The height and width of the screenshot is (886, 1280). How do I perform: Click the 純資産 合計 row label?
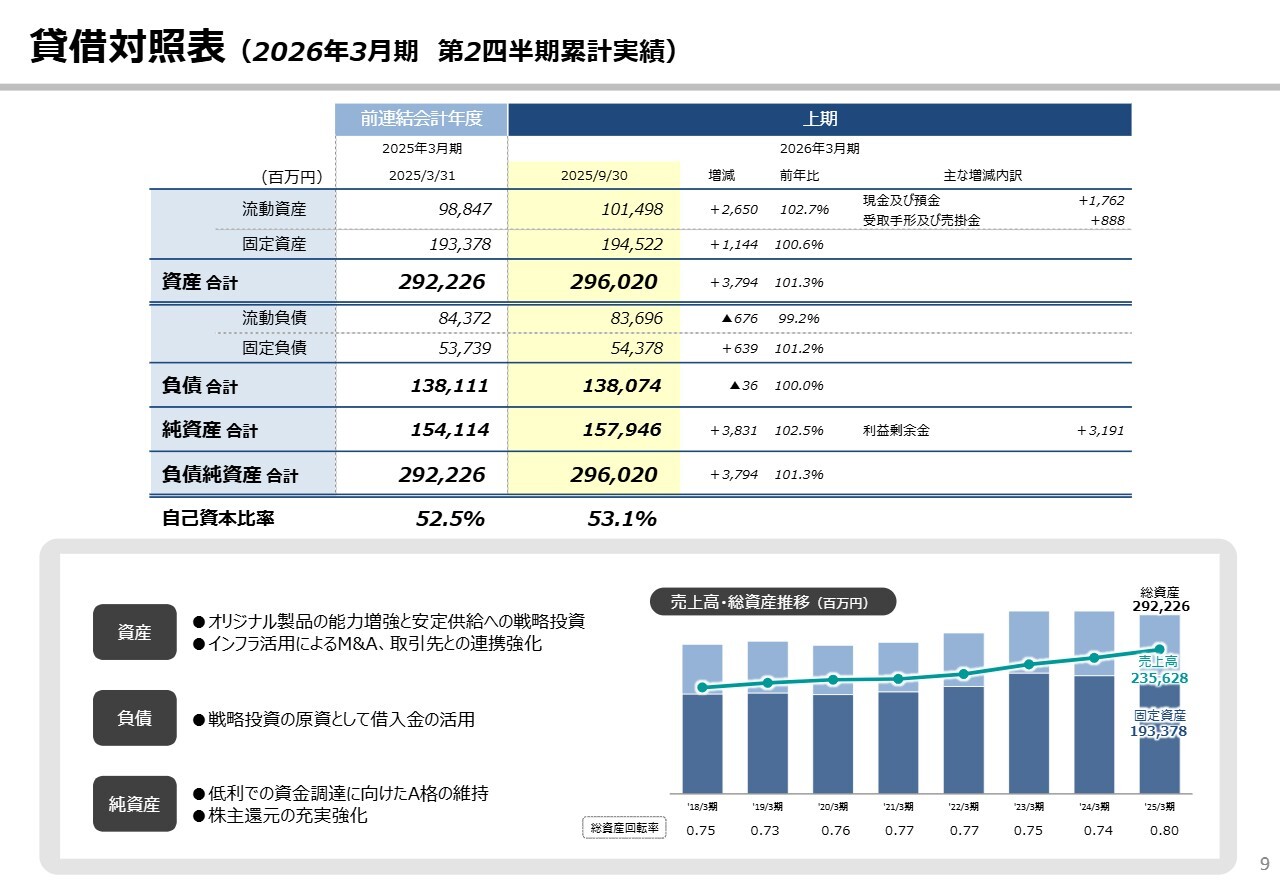pos(210,430)
